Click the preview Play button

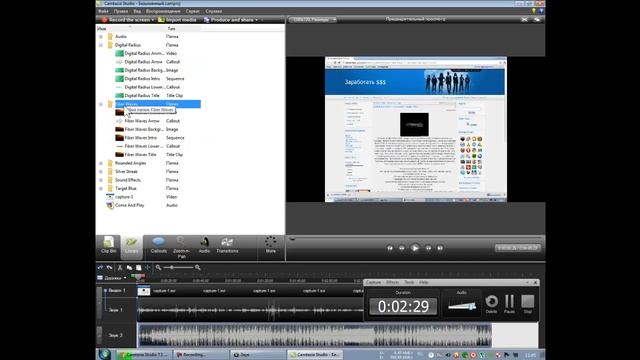coord(415,248)
